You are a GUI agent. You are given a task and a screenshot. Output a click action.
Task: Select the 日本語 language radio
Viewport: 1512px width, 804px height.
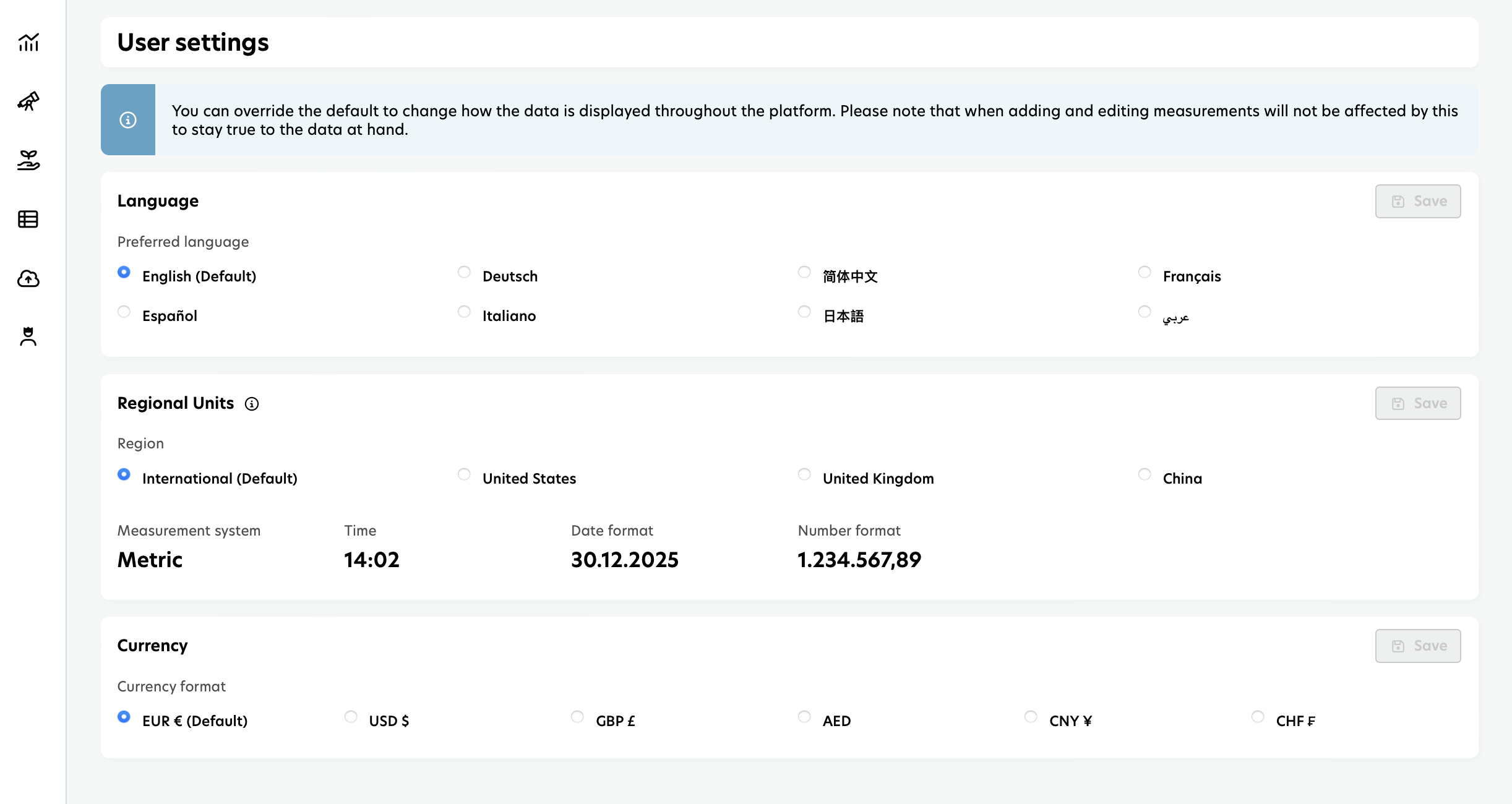pos(804,312)
